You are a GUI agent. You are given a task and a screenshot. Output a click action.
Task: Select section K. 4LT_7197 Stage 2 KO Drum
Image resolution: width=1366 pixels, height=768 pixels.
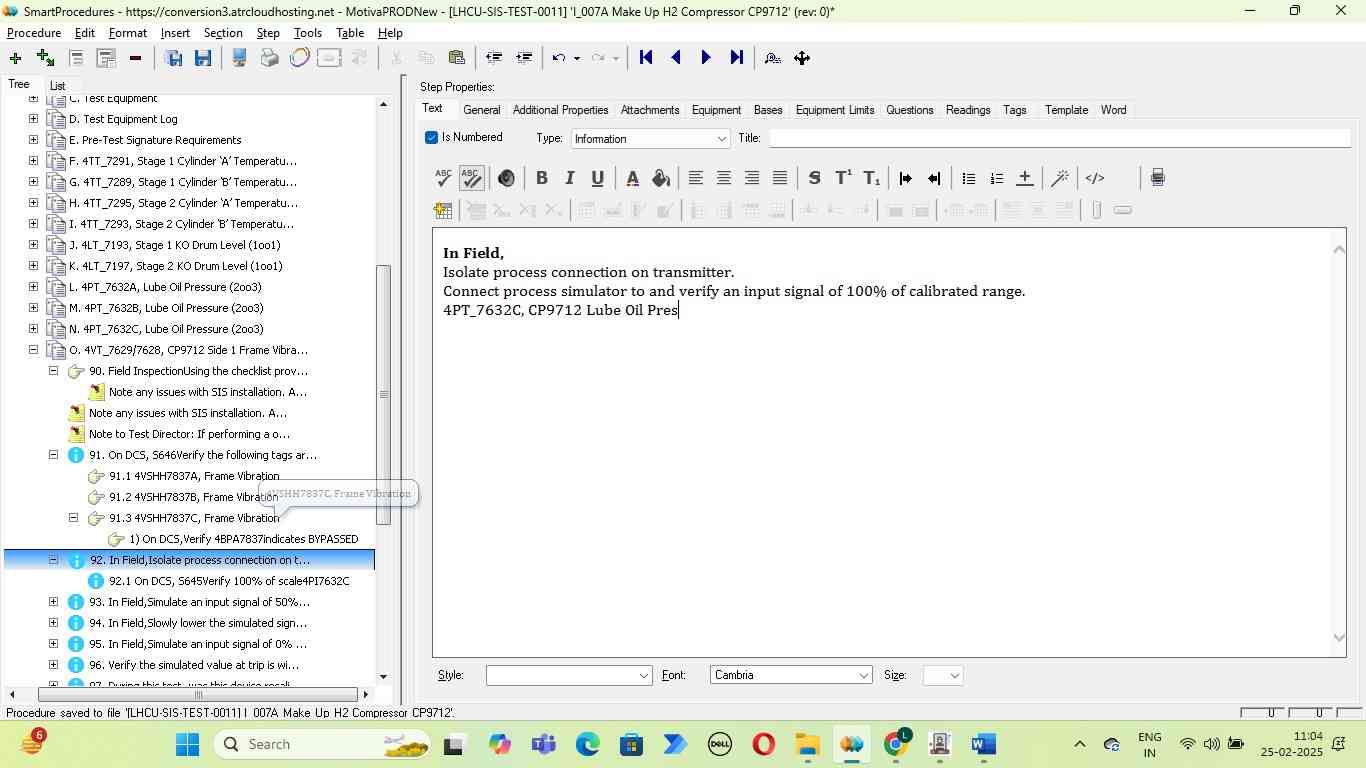(176, 266)
